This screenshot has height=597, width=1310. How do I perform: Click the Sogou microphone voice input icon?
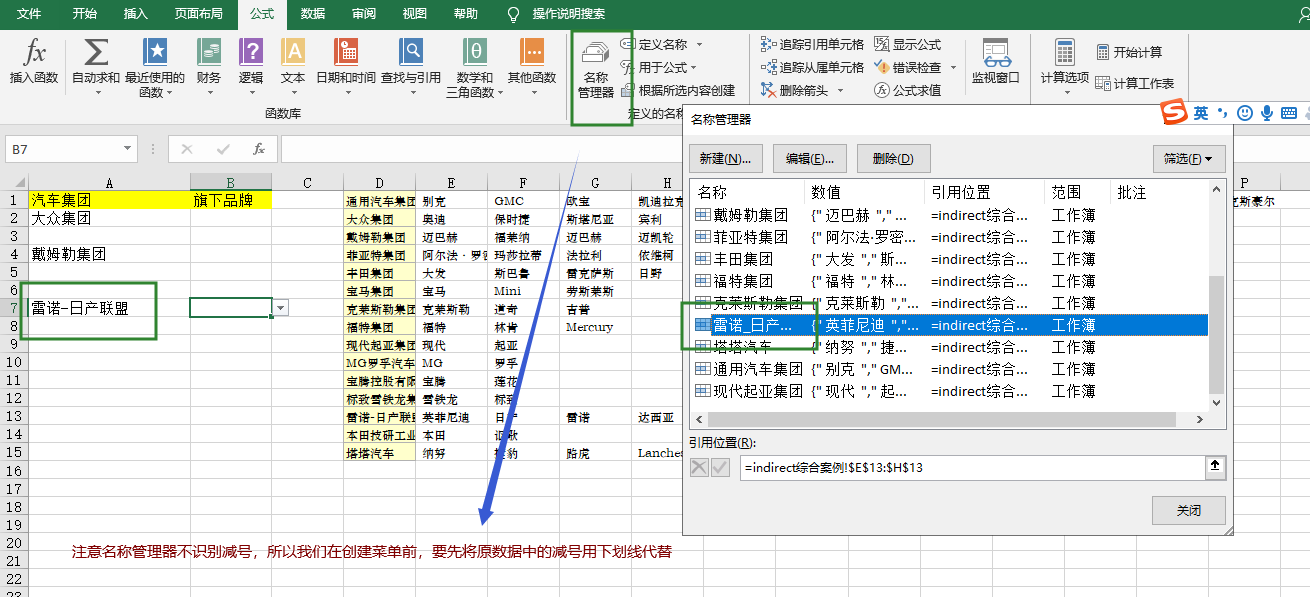pos(1266,113)
